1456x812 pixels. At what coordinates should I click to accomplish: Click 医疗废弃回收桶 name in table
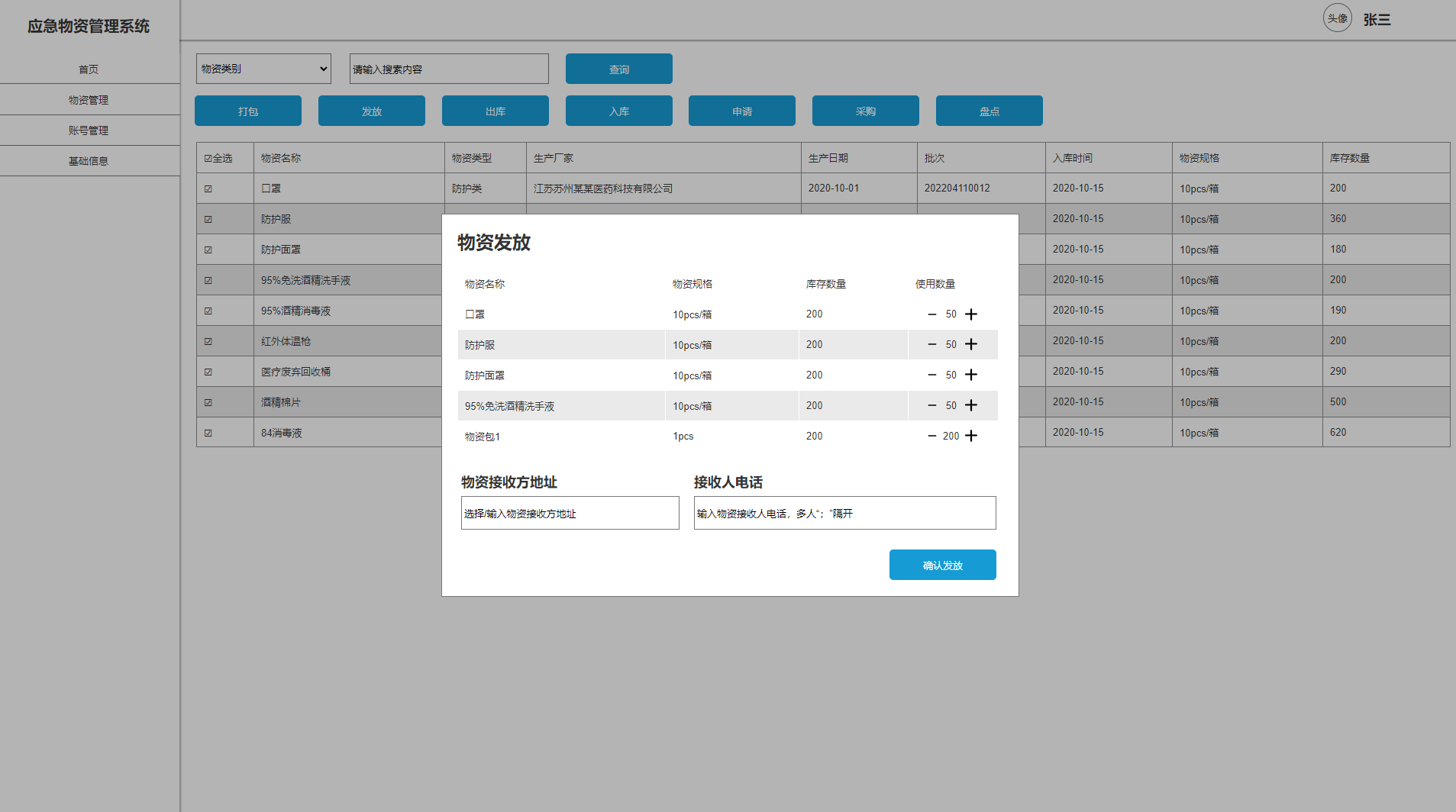[296, 372]
